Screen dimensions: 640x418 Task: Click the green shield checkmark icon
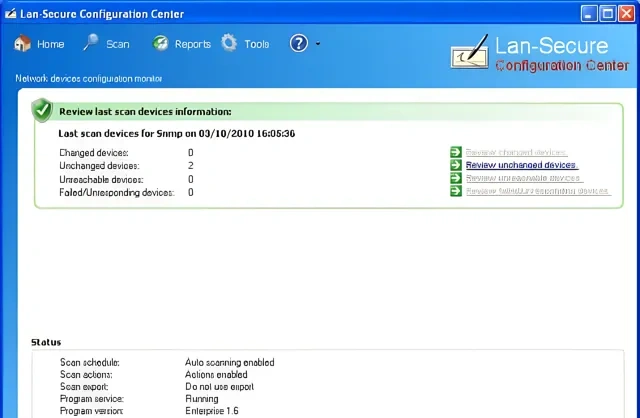click(42, 110)
